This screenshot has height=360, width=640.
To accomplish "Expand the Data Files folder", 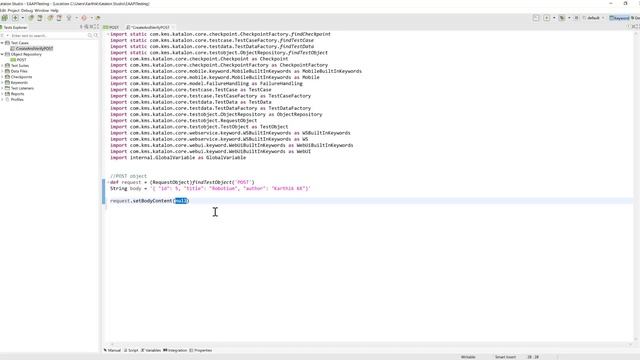I will [2, 71].
